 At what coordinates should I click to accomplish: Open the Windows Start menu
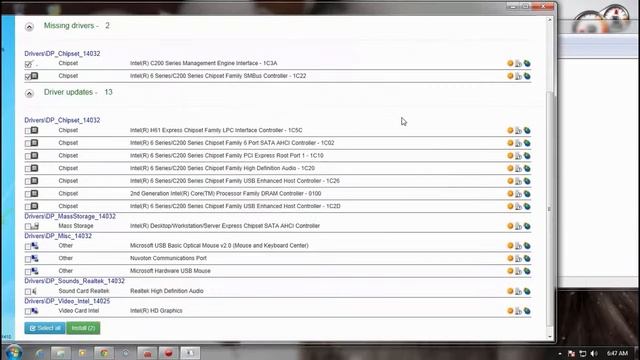point(13,352)
